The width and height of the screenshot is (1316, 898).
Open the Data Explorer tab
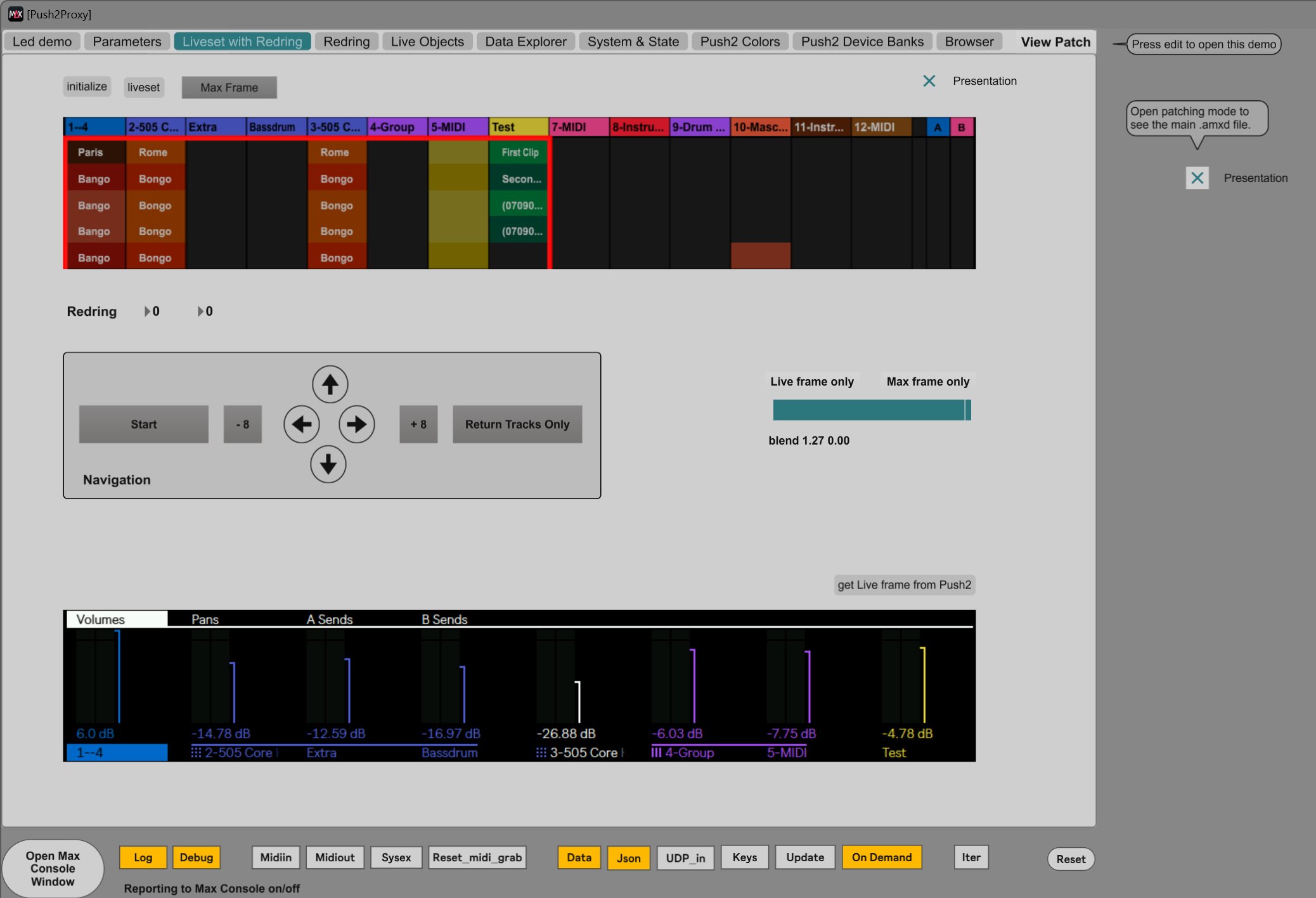(x=526, y=42)
